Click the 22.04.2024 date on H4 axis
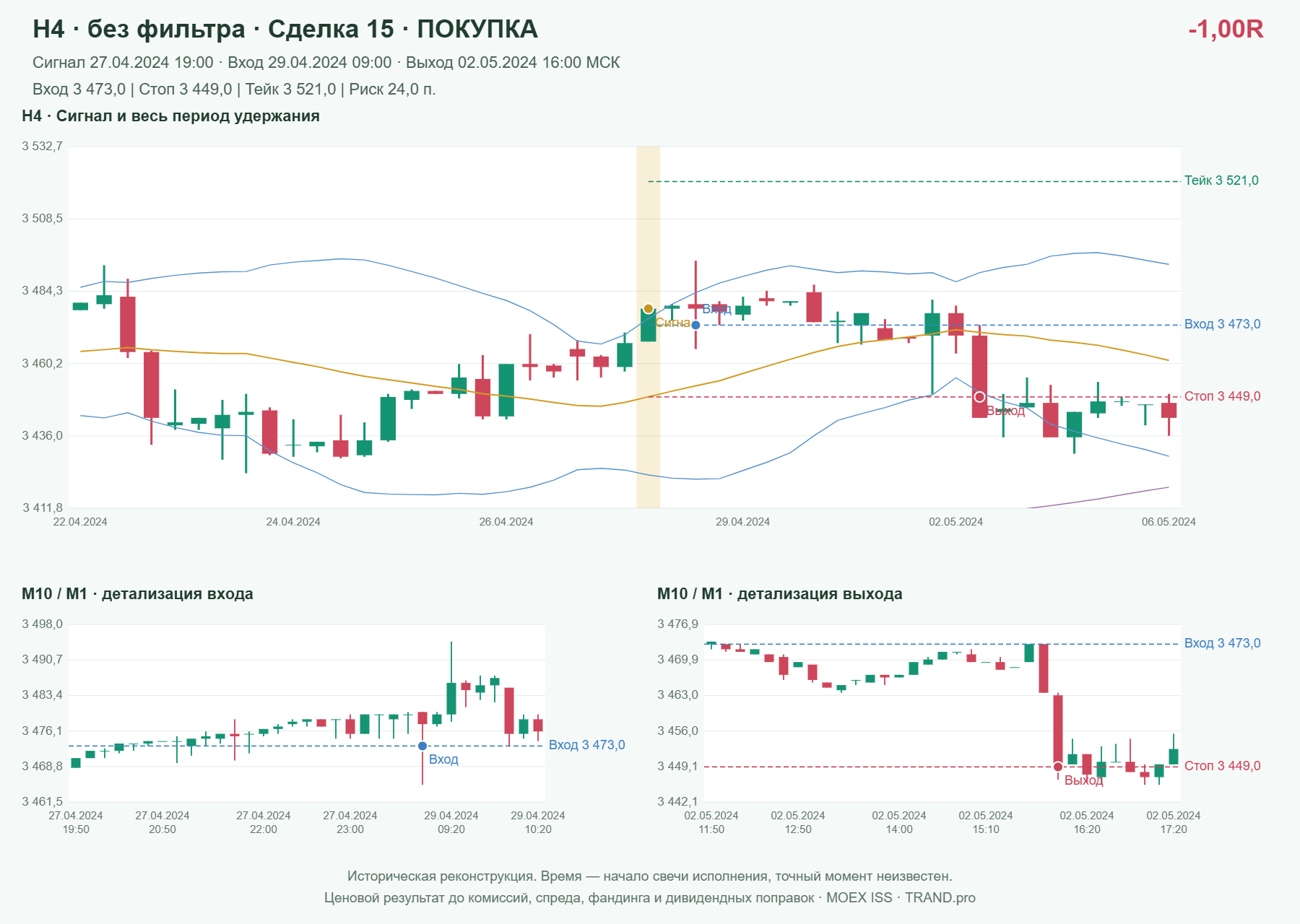 [x=80, y=522]
